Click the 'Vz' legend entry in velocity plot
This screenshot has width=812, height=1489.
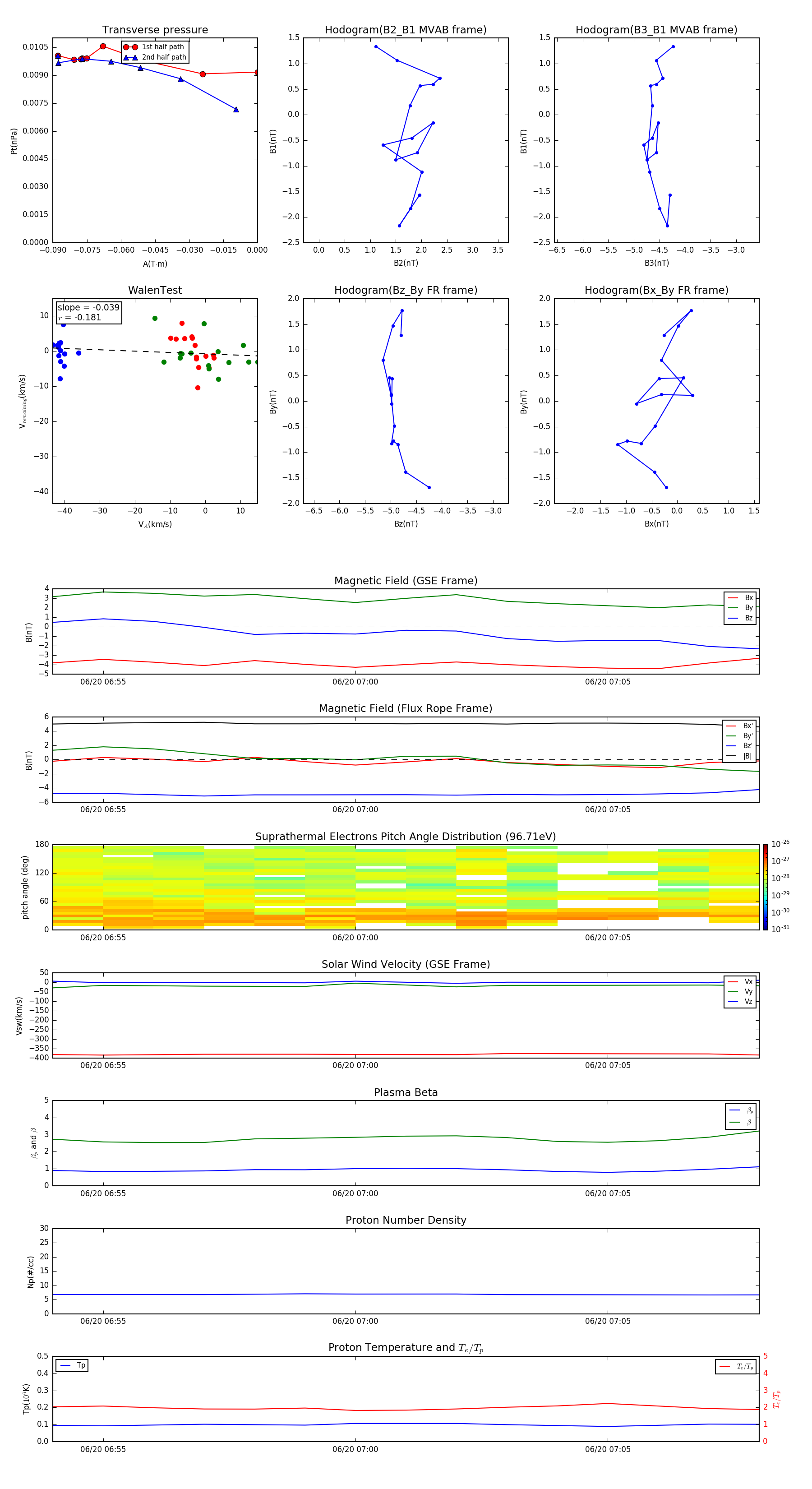click(x=740, y=1002)
